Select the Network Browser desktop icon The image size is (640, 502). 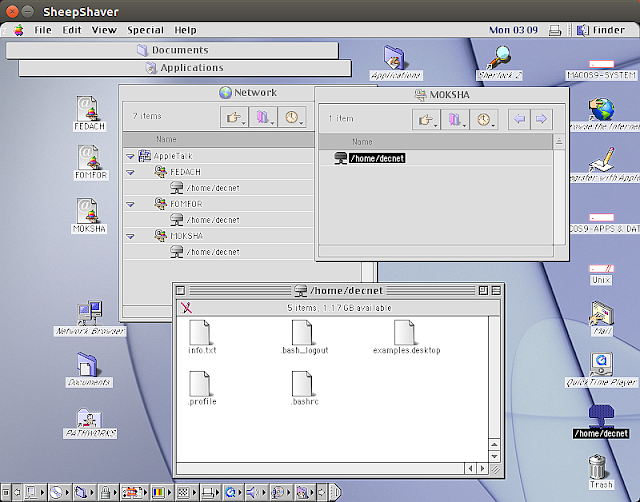pyautogui.click(x=90, y=319)
